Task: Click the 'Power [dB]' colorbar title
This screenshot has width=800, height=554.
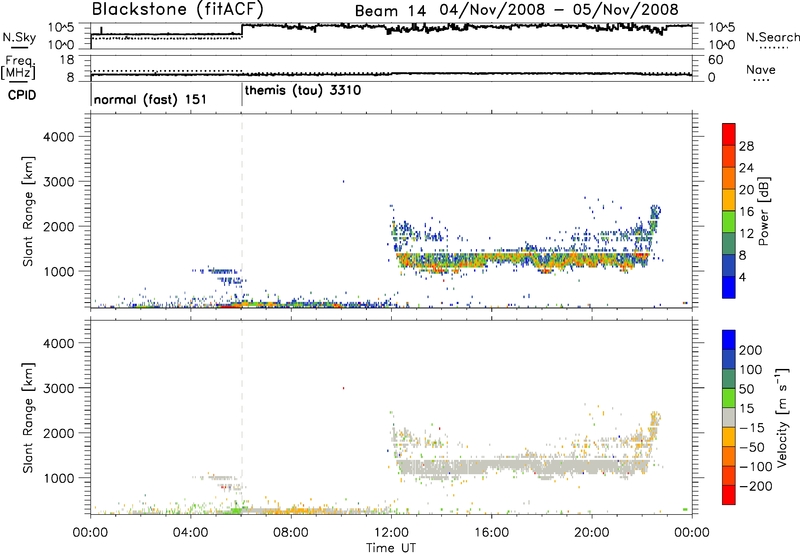Action: (x=763, y=211)
